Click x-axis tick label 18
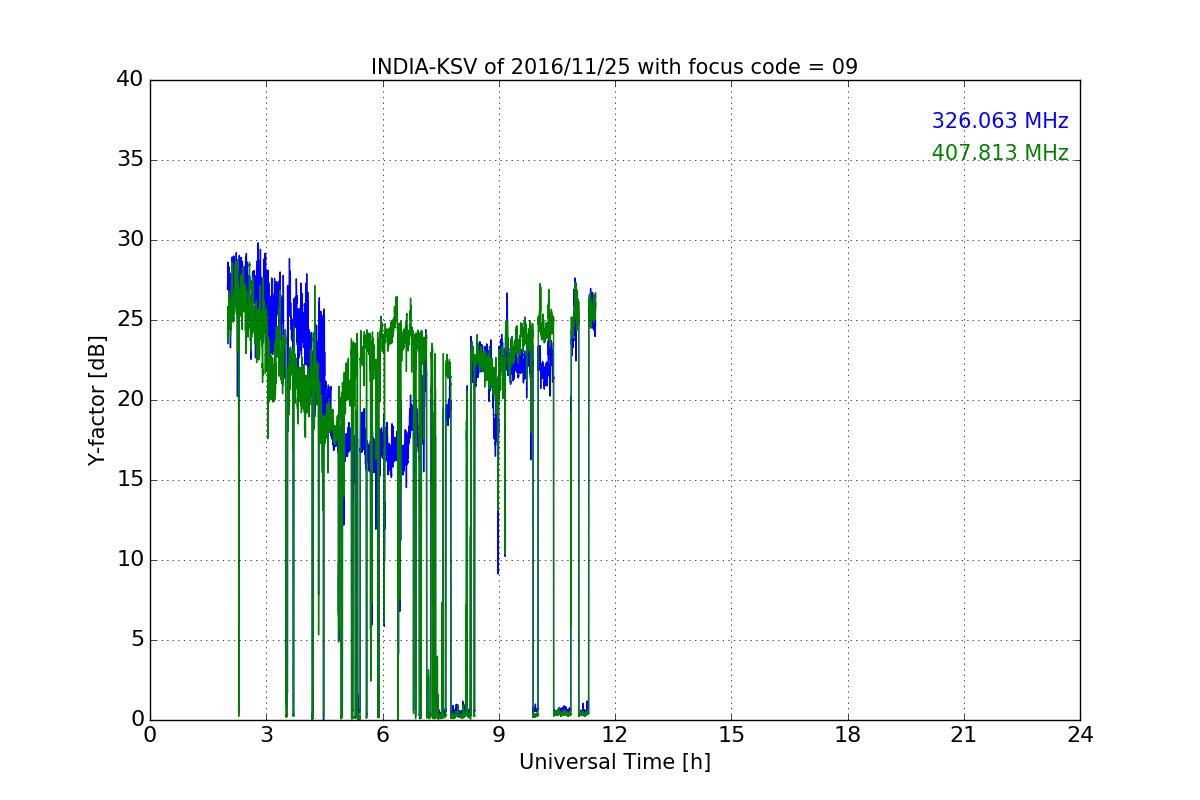1200x800 pixels. pyautogui.click(x=847, y=735)
